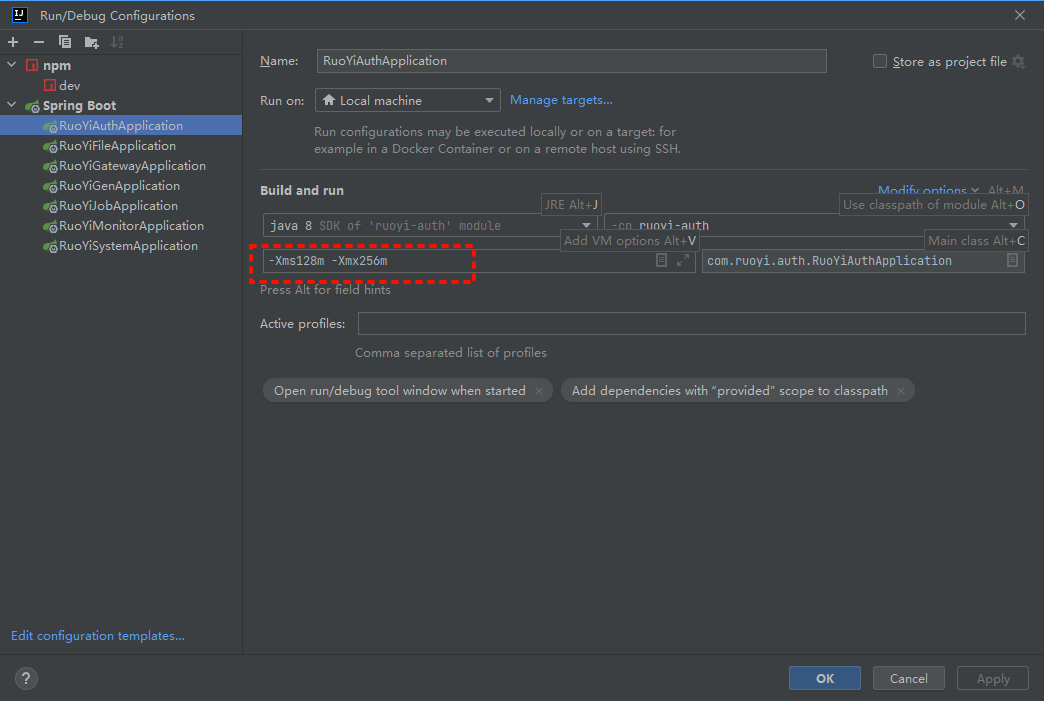Click the Active profiles input field

point(691,324)
